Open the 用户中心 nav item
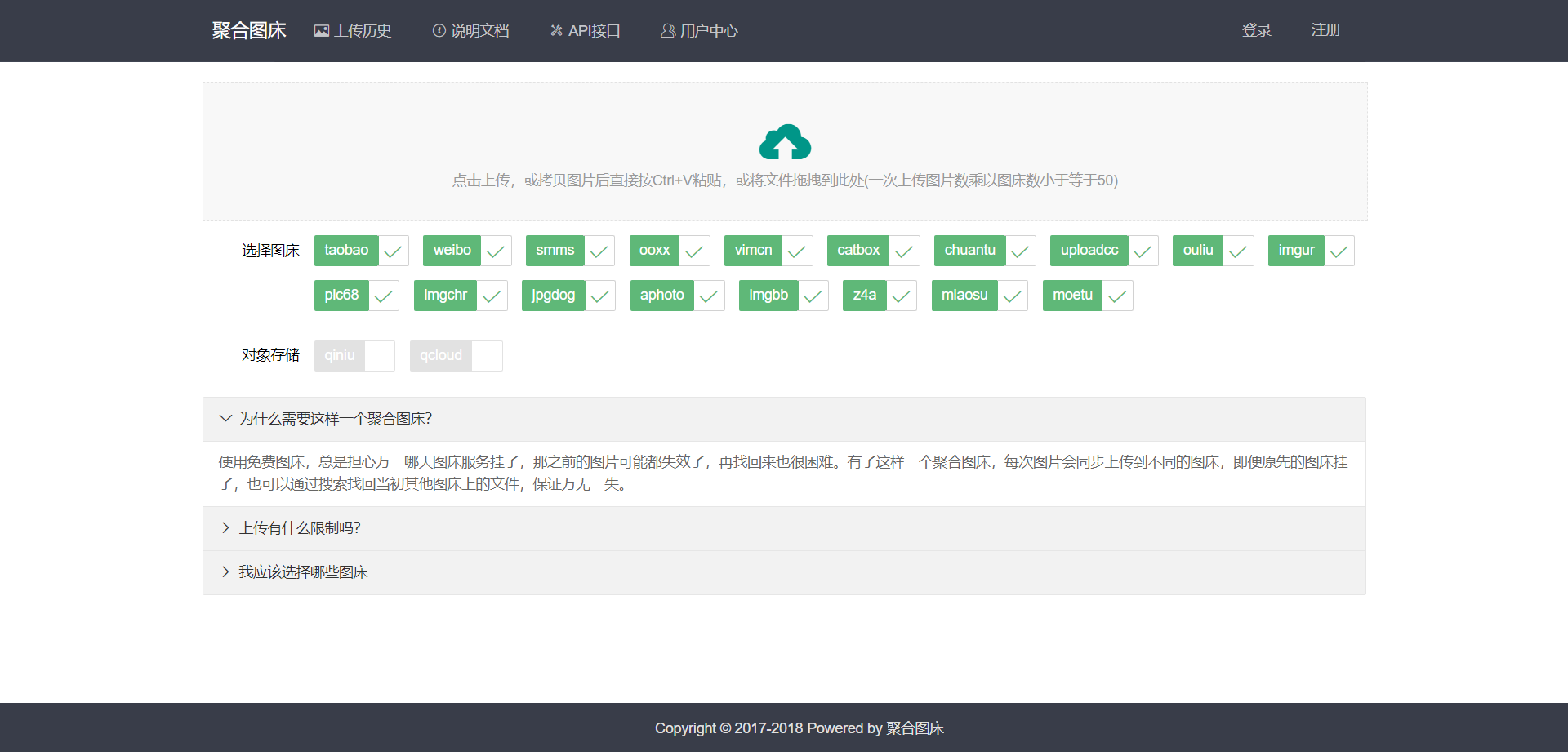 tap(699, 31)
